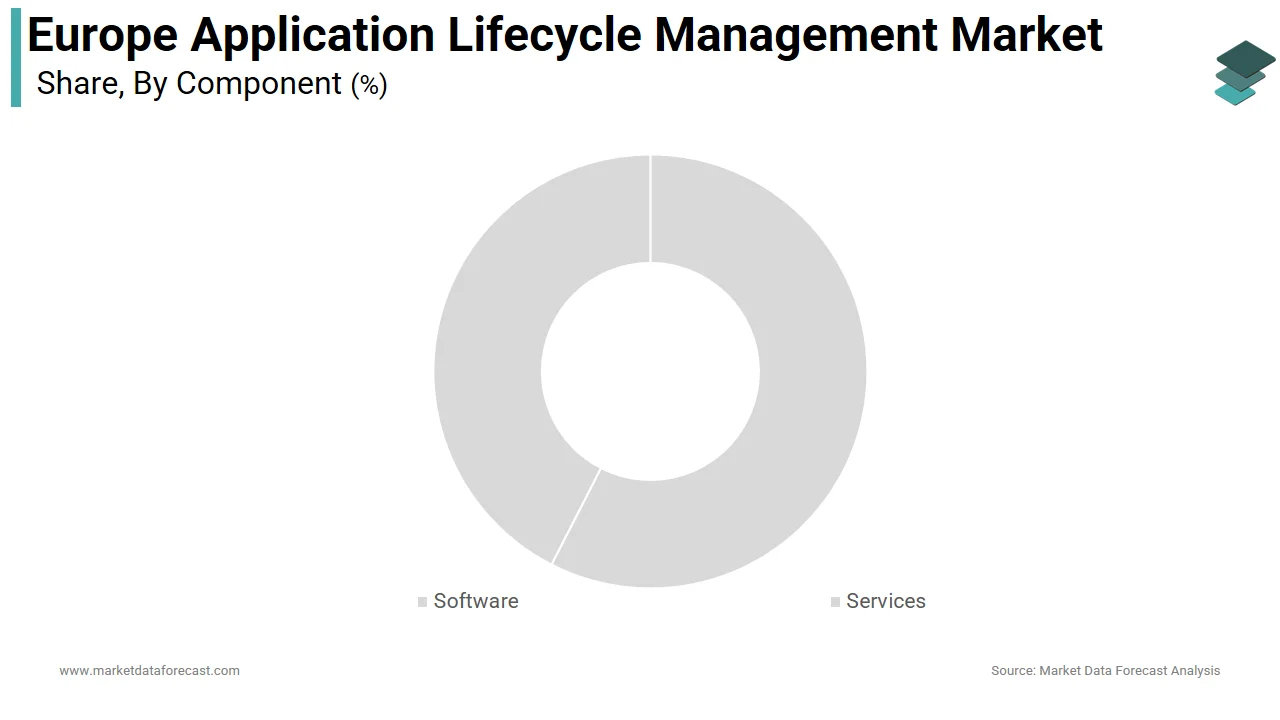This screenshot has height=720, width=1280.
Task: Click the Services legend color square
Action: tap(835, 602)
